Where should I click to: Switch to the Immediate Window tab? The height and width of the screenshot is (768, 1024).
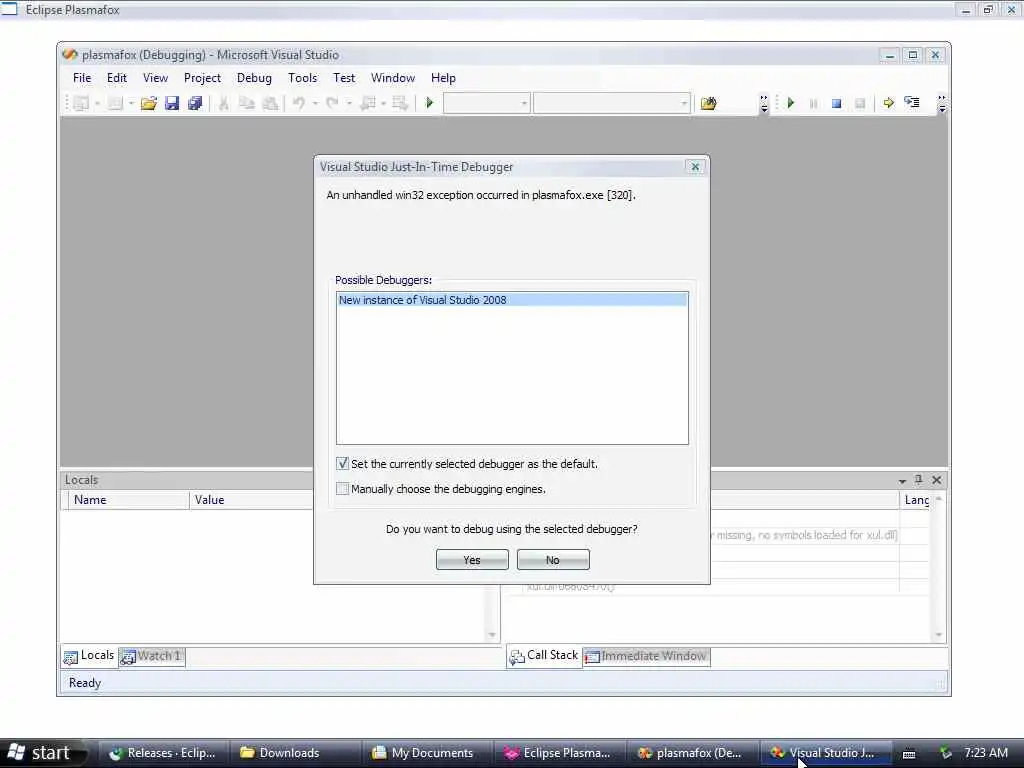[647, 656]
